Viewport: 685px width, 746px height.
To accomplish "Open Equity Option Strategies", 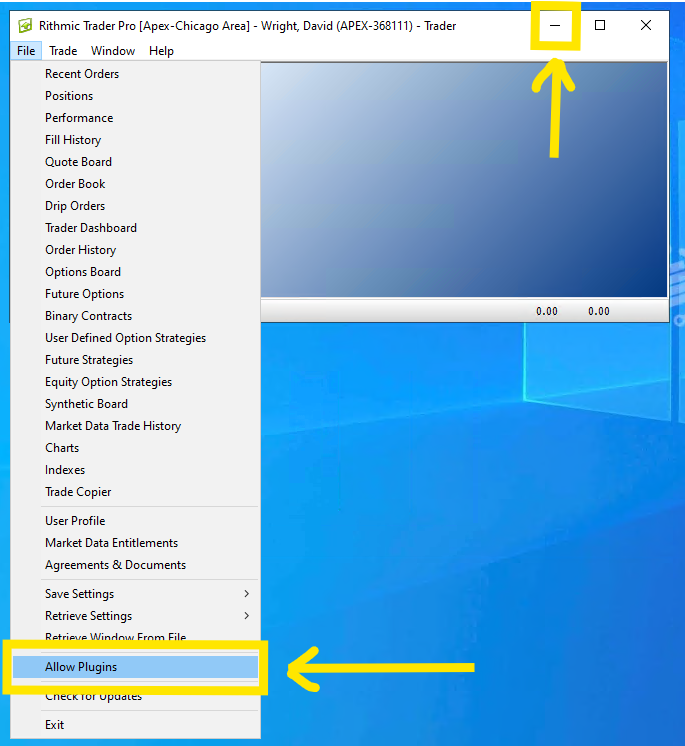I will click(136, 382).
